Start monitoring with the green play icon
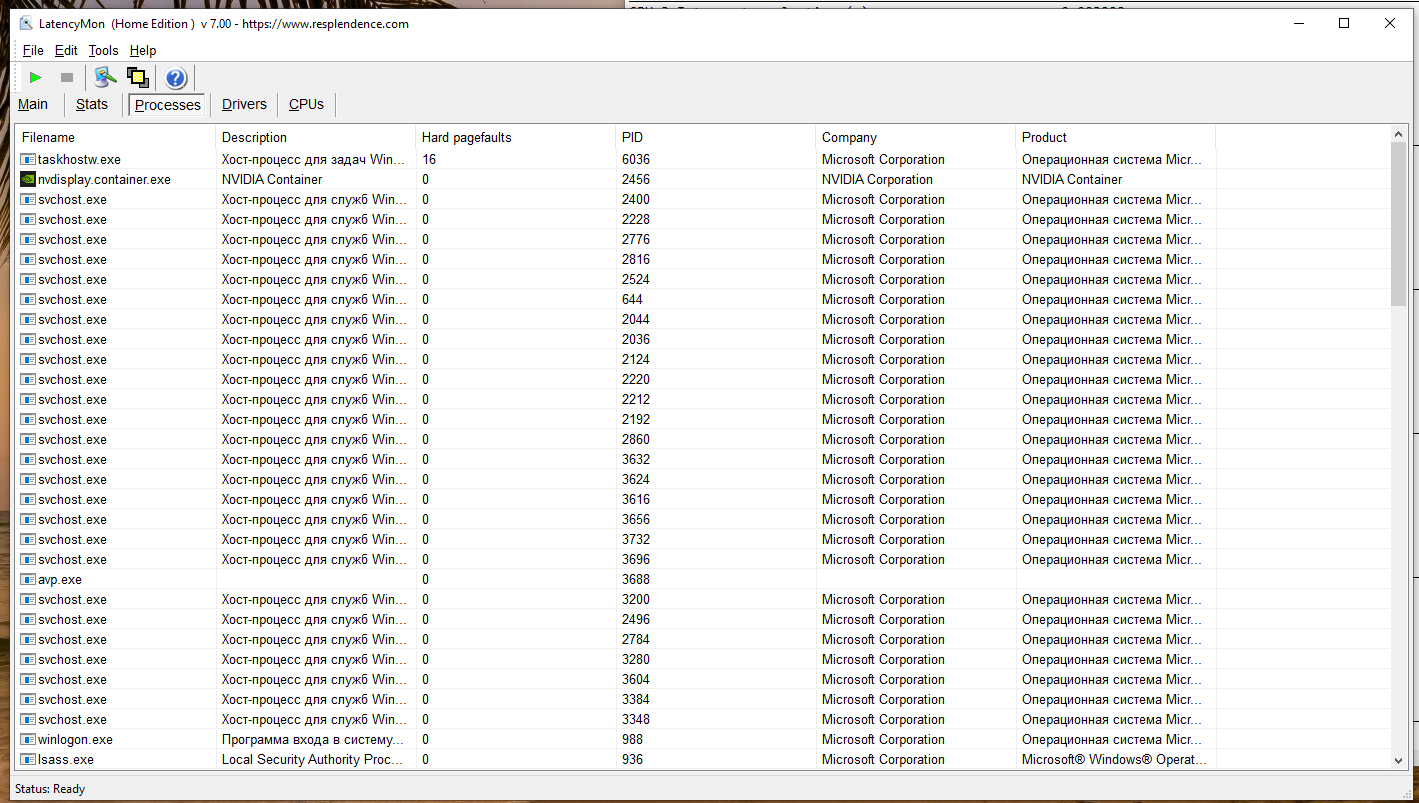Viewport: 1419px width, 803px height. [36, 77]
